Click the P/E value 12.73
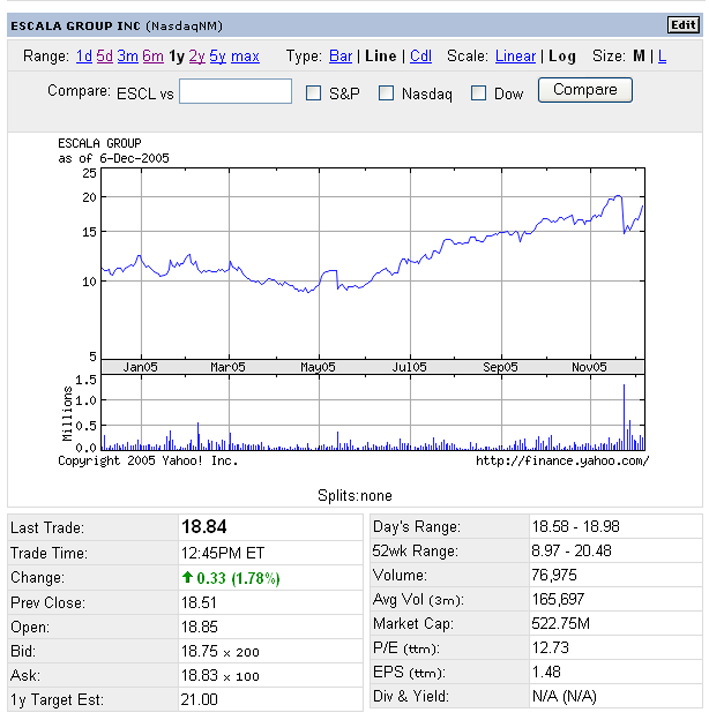 pos(550,648)
